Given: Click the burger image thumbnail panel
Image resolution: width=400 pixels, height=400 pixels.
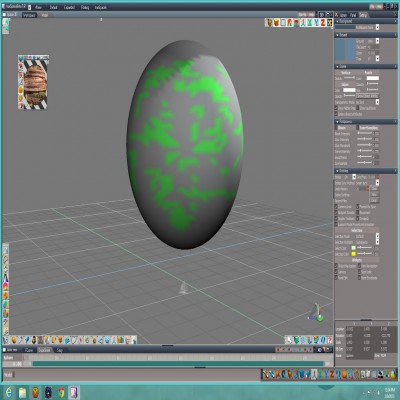Looking at the screenshot, I should click(33, 82).
